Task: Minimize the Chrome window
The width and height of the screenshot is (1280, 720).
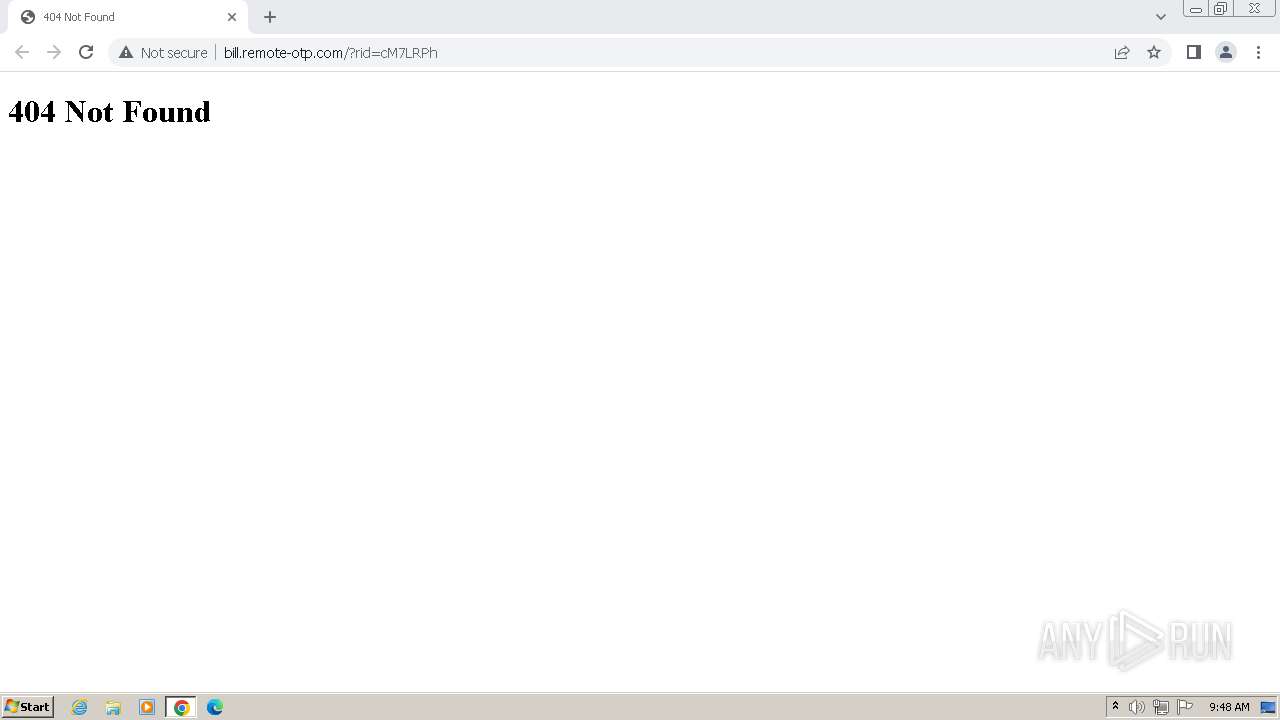Action: [x=1195, y=9]
